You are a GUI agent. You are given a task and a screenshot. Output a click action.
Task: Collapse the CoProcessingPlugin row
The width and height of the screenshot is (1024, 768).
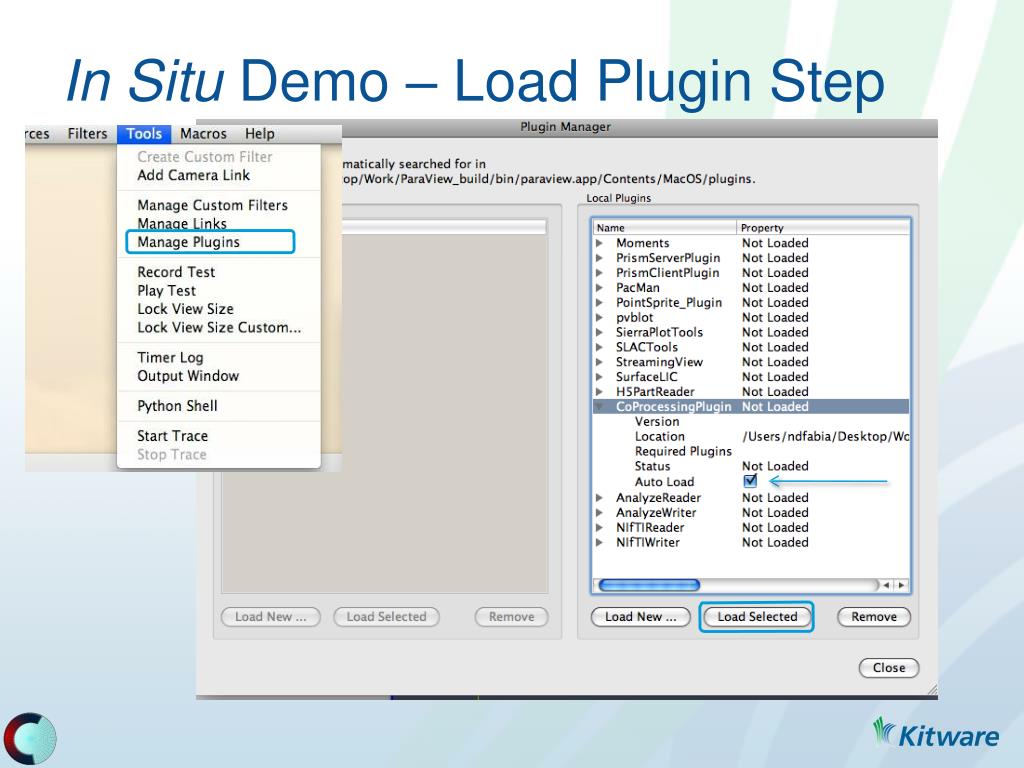pyautogui.click(x=600, y=406)
